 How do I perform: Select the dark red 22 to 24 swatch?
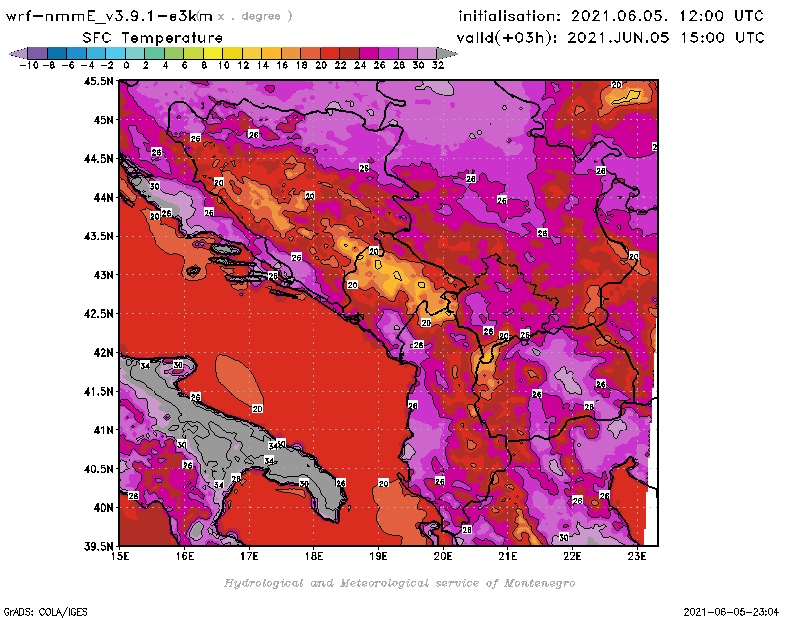click(349, 53)
